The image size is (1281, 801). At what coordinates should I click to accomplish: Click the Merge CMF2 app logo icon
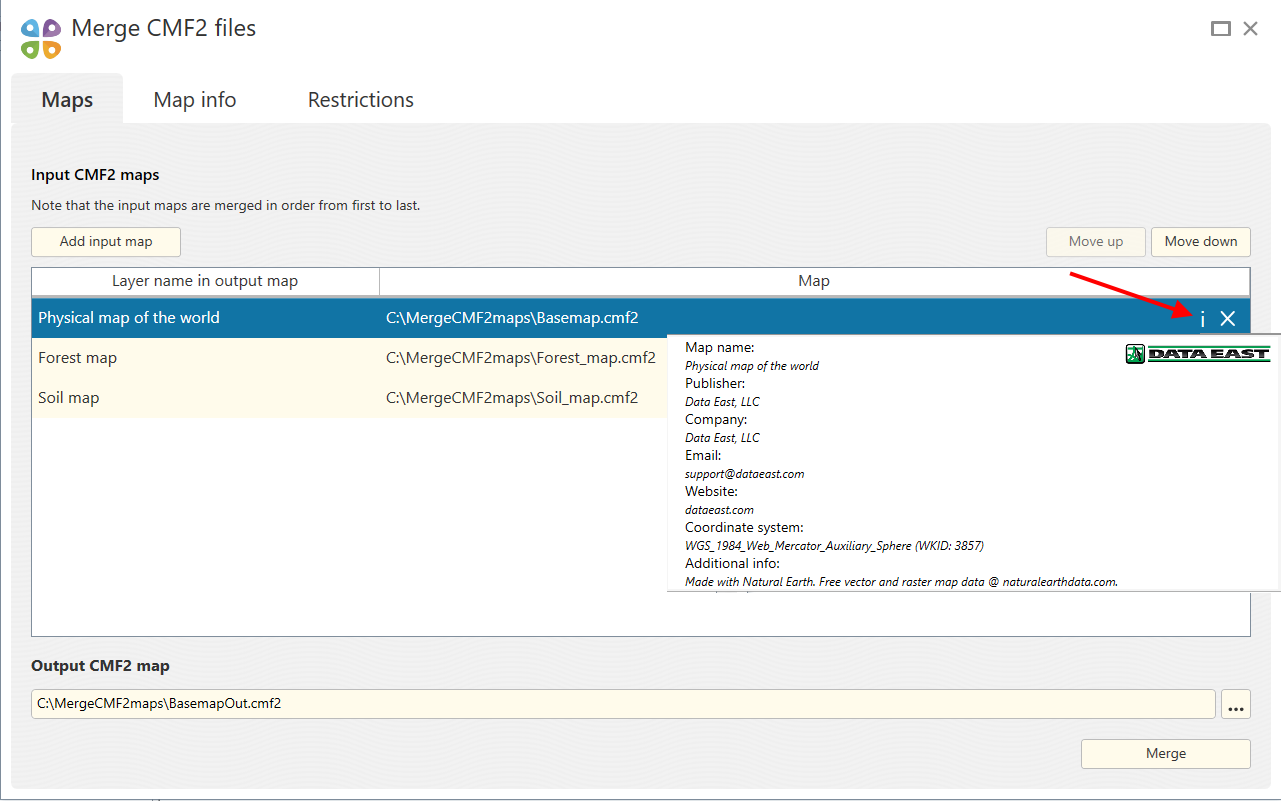tap(41, 38)
